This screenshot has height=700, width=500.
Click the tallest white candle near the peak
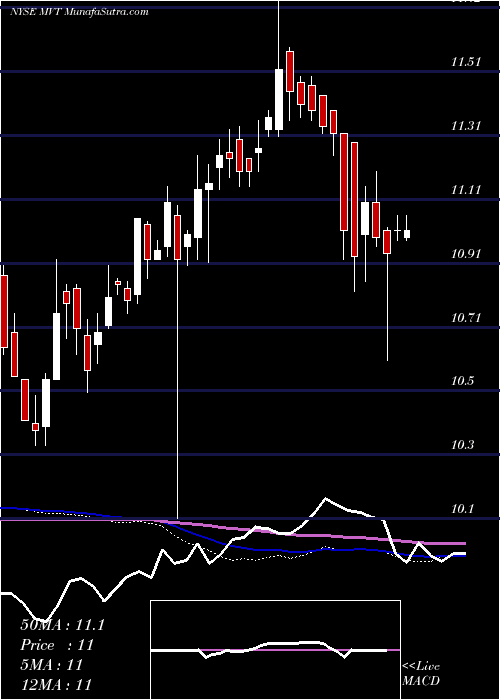279,100
